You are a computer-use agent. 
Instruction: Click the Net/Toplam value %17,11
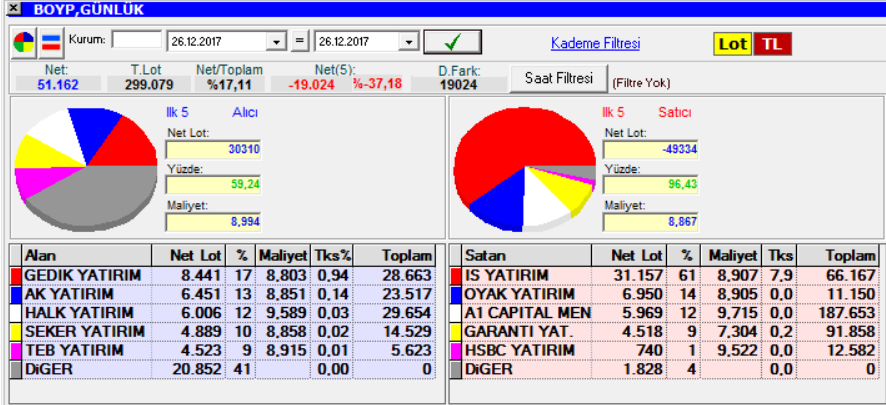pos(229,85)
